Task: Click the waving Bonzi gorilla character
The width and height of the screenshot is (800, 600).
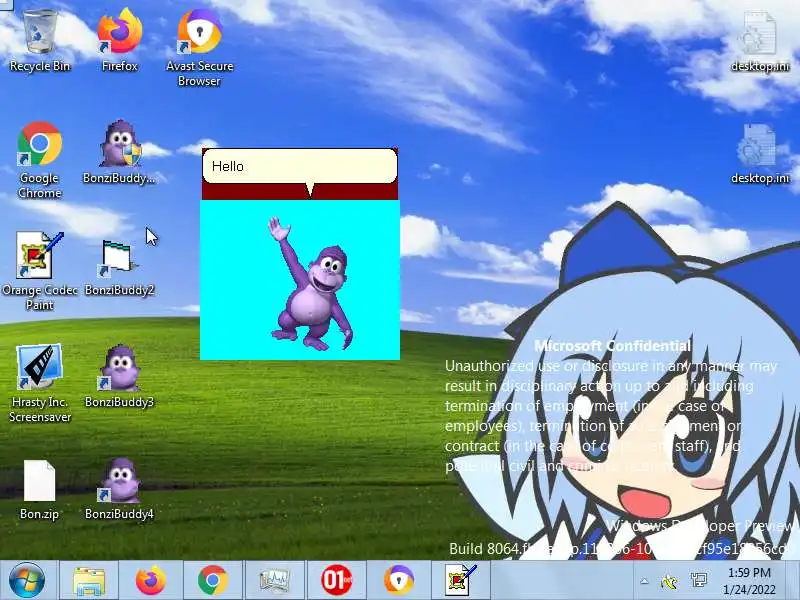Action: [x=311, y=283]
